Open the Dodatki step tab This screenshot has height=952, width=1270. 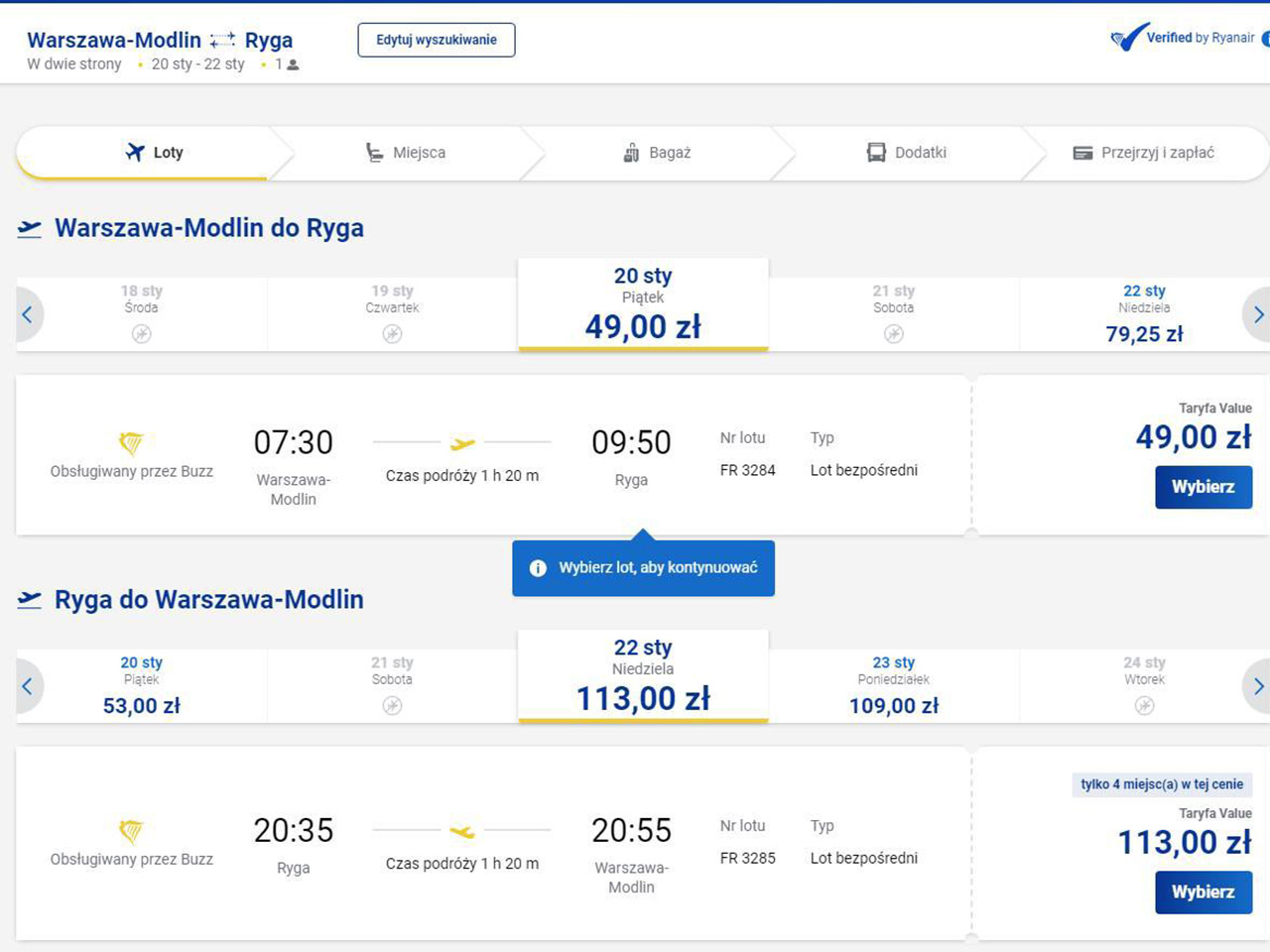907,153
